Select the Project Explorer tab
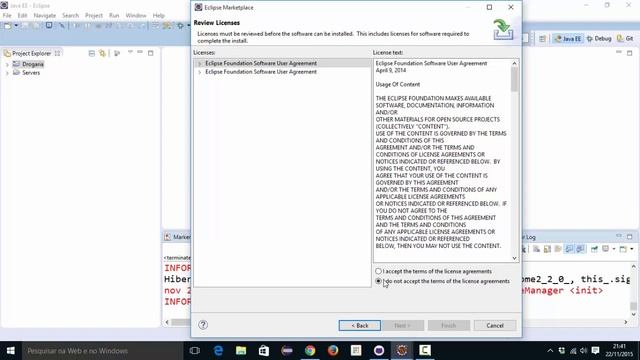 pos(32,53)
